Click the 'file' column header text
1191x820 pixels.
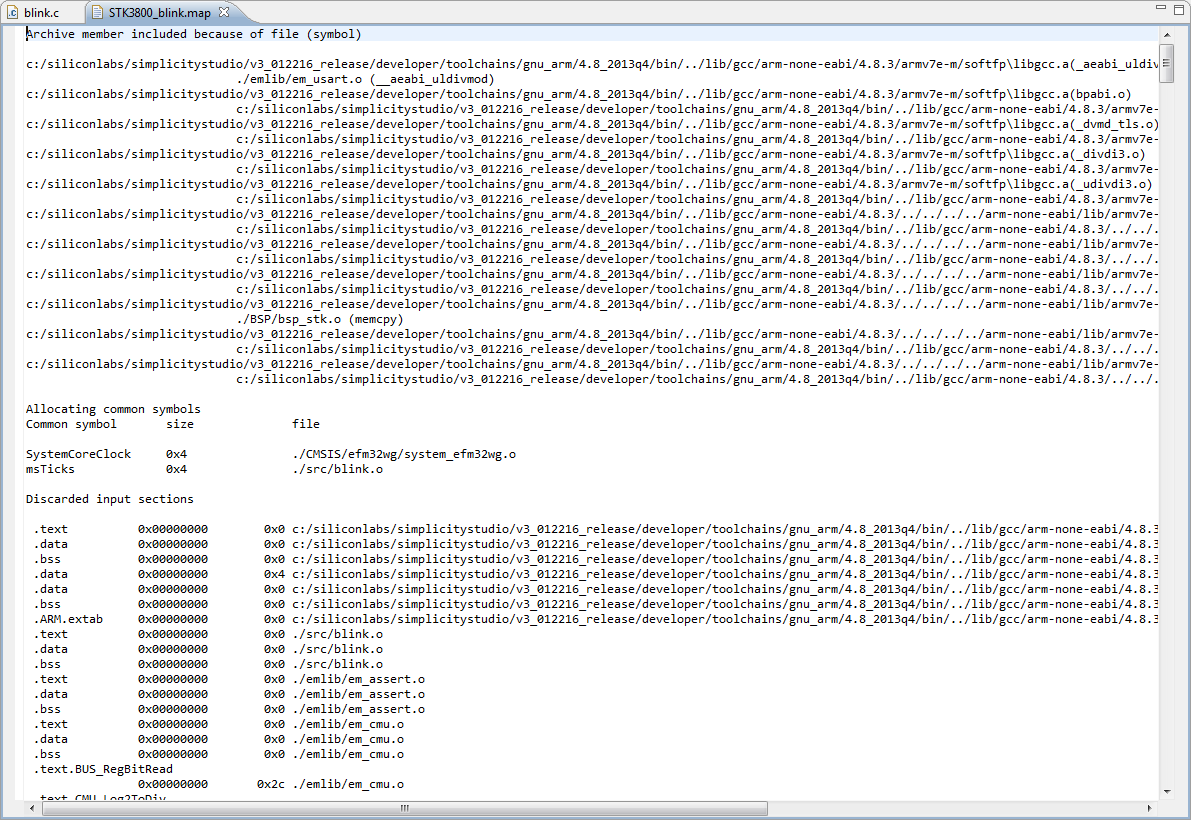point(306,424)
